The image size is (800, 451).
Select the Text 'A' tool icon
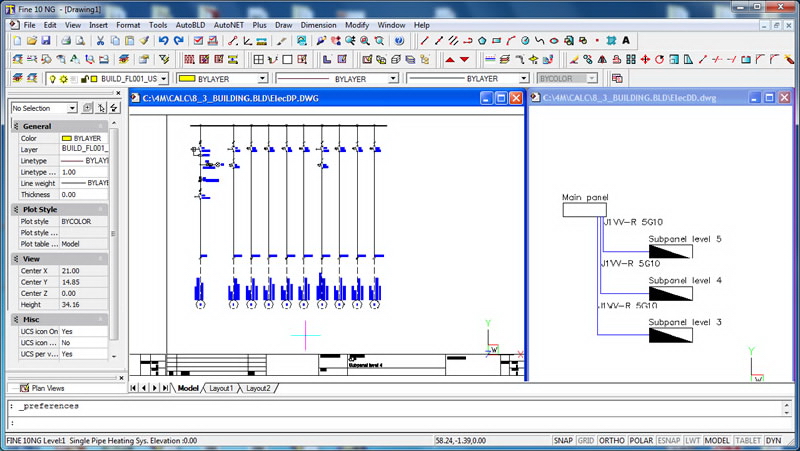(x=626, y=41)
